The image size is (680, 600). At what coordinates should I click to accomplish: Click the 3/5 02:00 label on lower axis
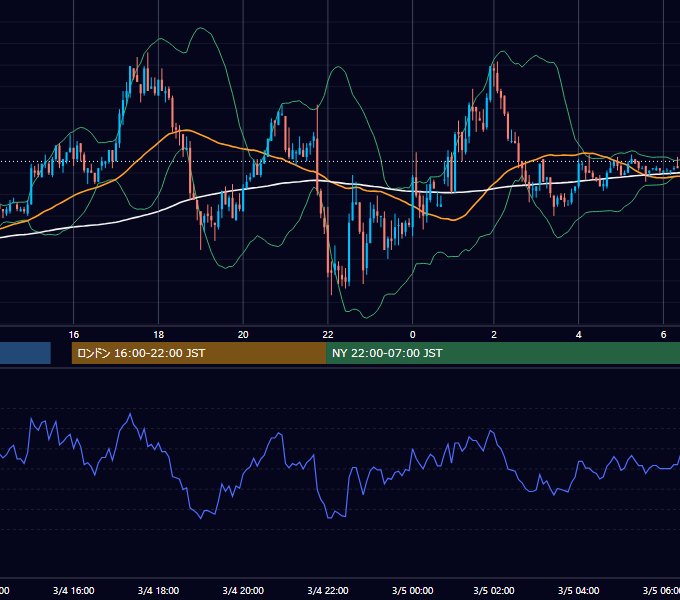[x=494, y=591]
